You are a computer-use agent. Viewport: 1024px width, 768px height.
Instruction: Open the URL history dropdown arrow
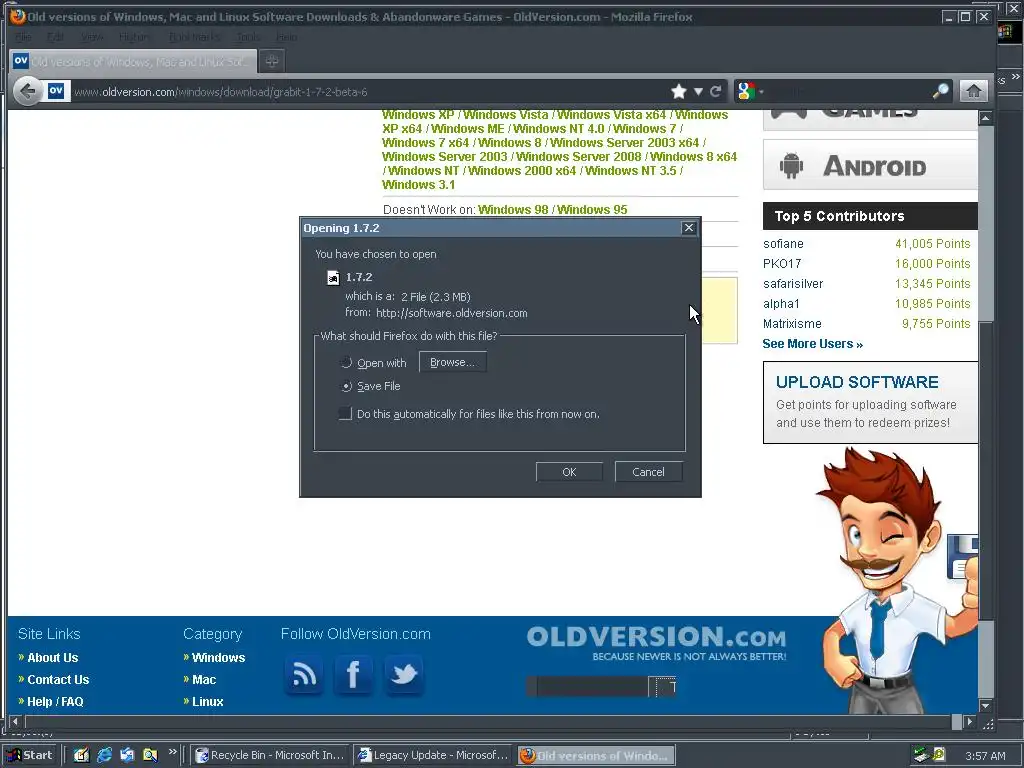point(698,91)
